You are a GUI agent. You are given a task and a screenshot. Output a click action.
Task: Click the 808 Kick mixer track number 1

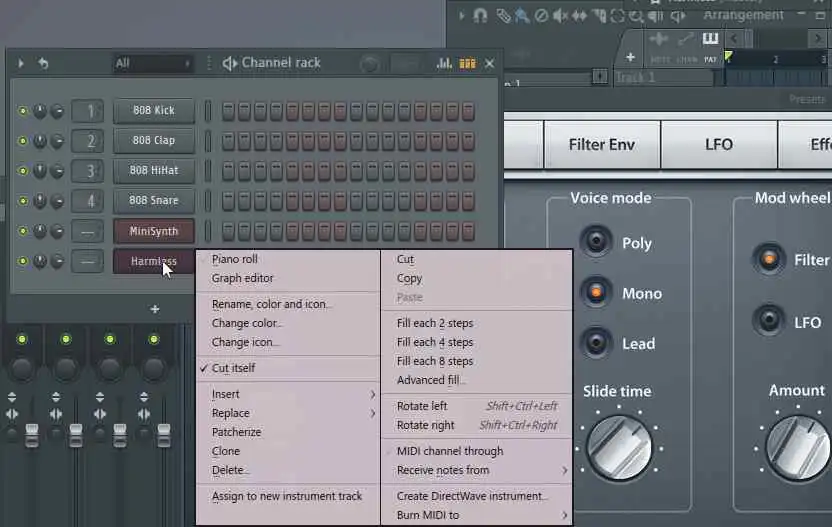88,111
